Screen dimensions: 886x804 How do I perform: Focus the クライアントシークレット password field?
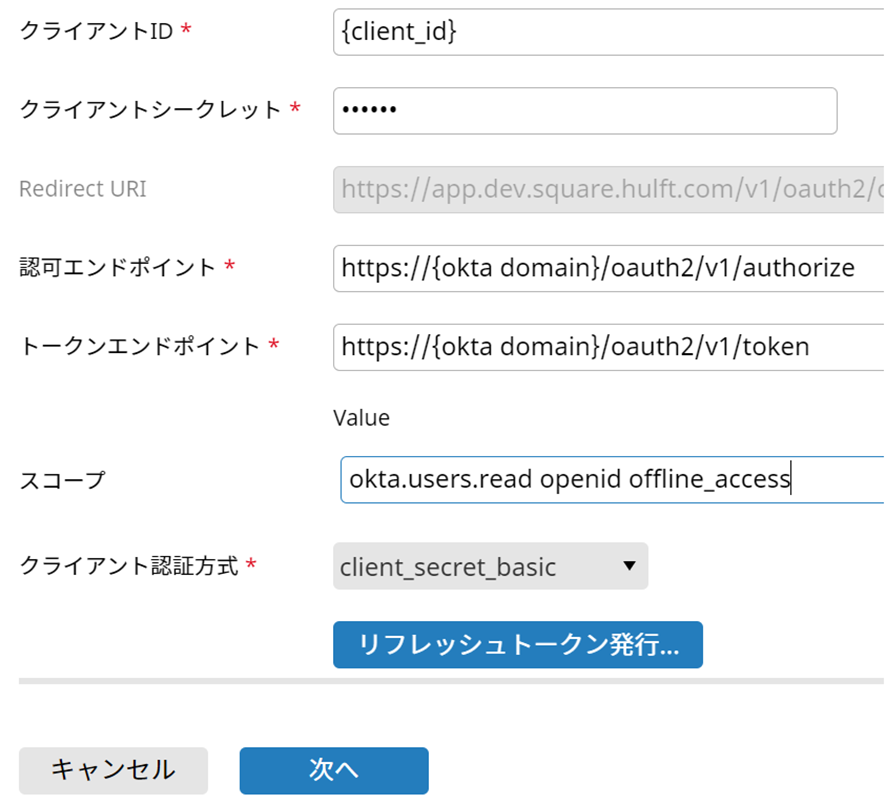(584, 110)
